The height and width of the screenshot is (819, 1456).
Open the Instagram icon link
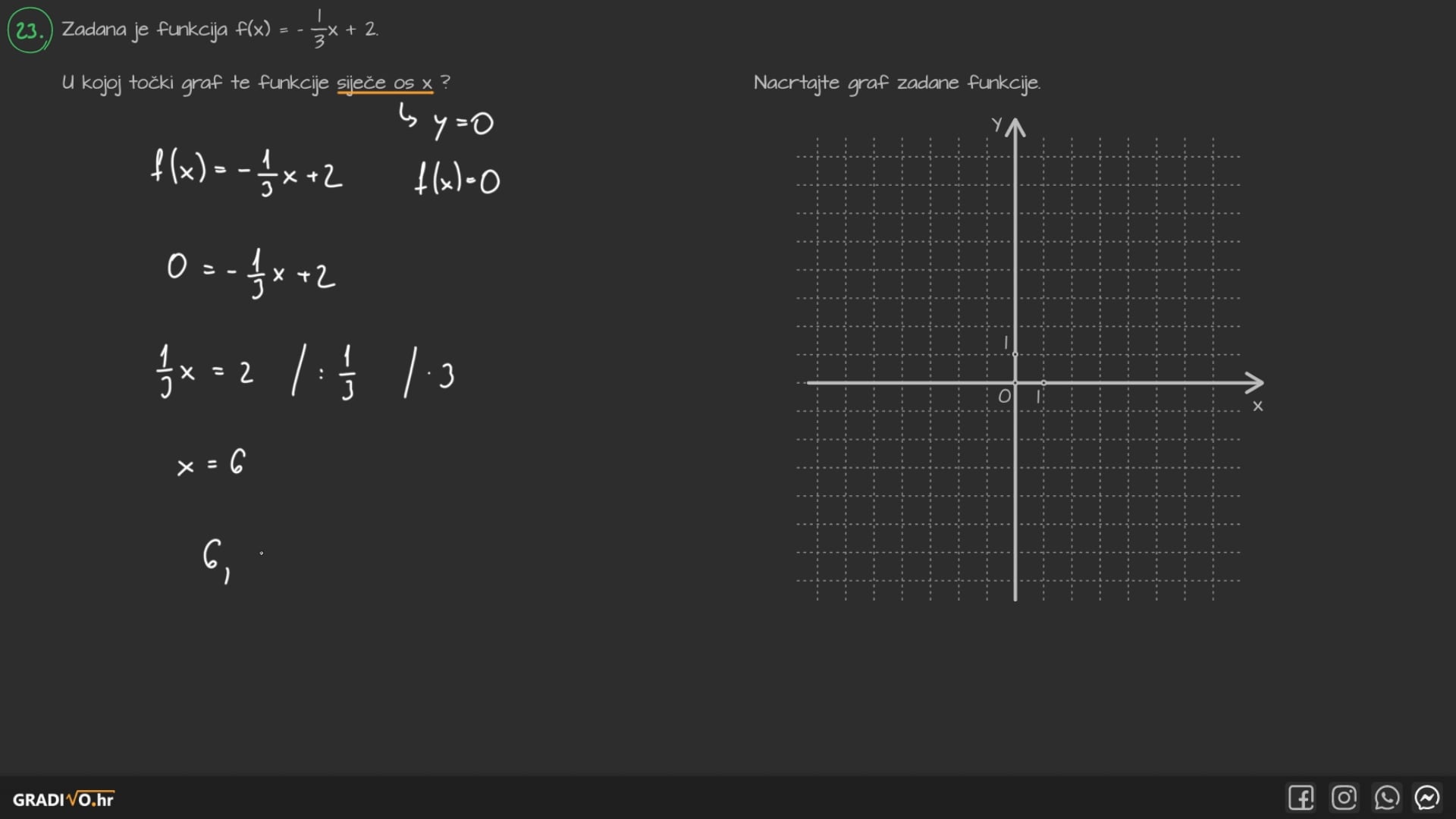click(1344, 798)
